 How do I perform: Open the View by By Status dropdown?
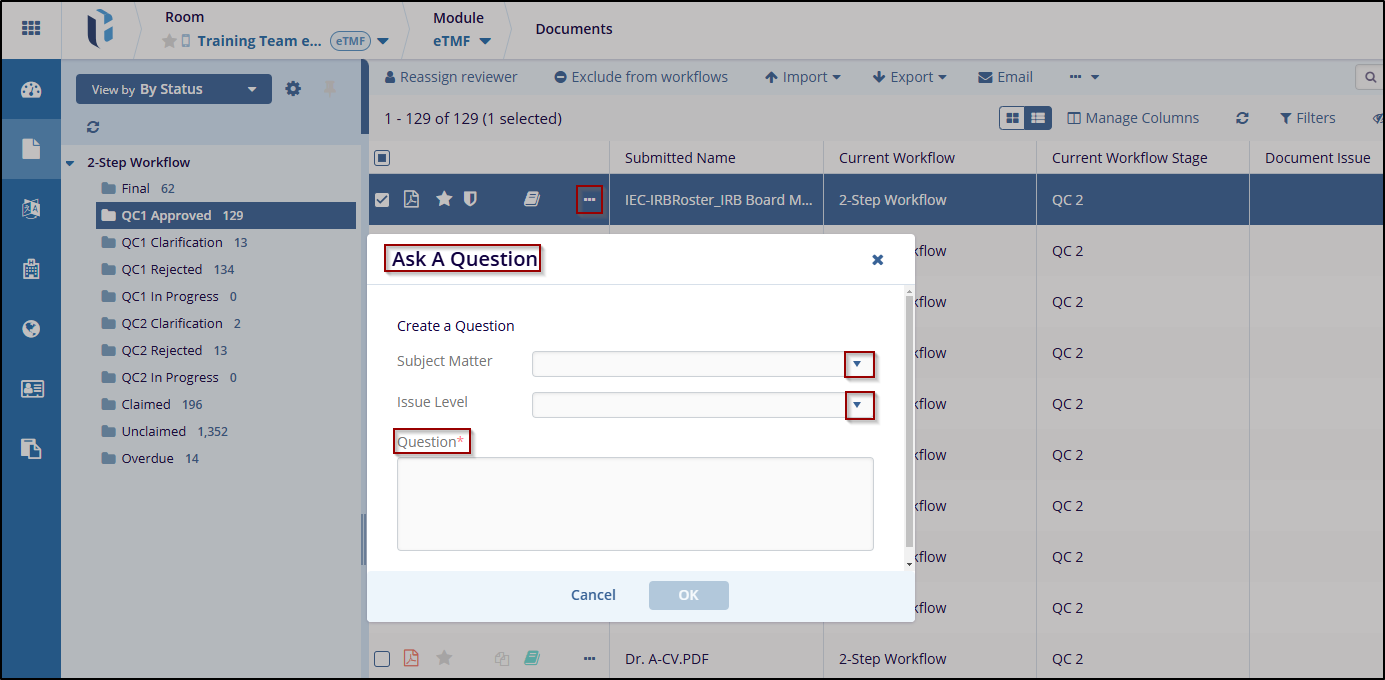click(173, 89)
